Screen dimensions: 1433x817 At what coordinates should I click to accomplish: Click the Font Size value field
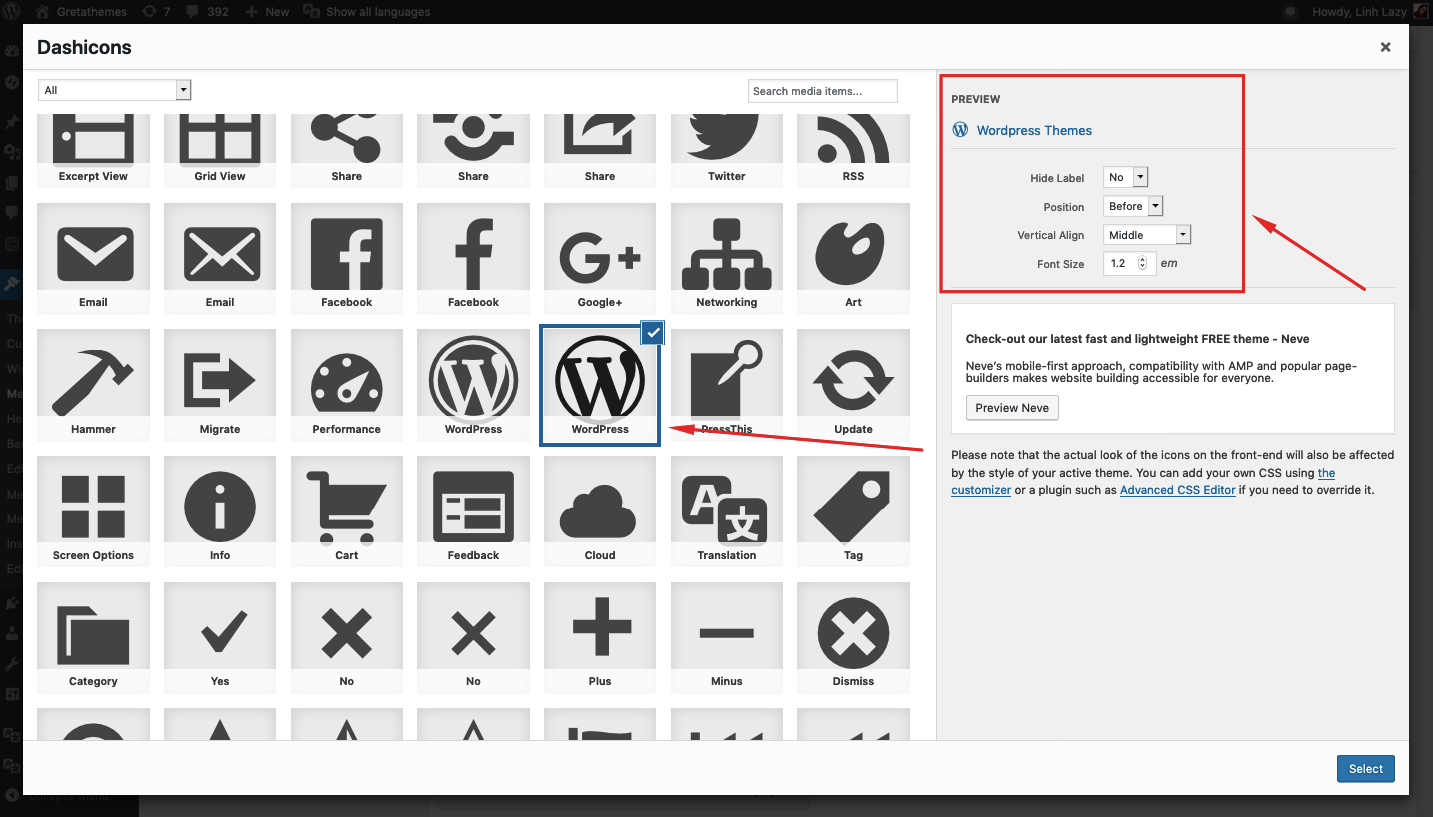[x=1130, y=264]
